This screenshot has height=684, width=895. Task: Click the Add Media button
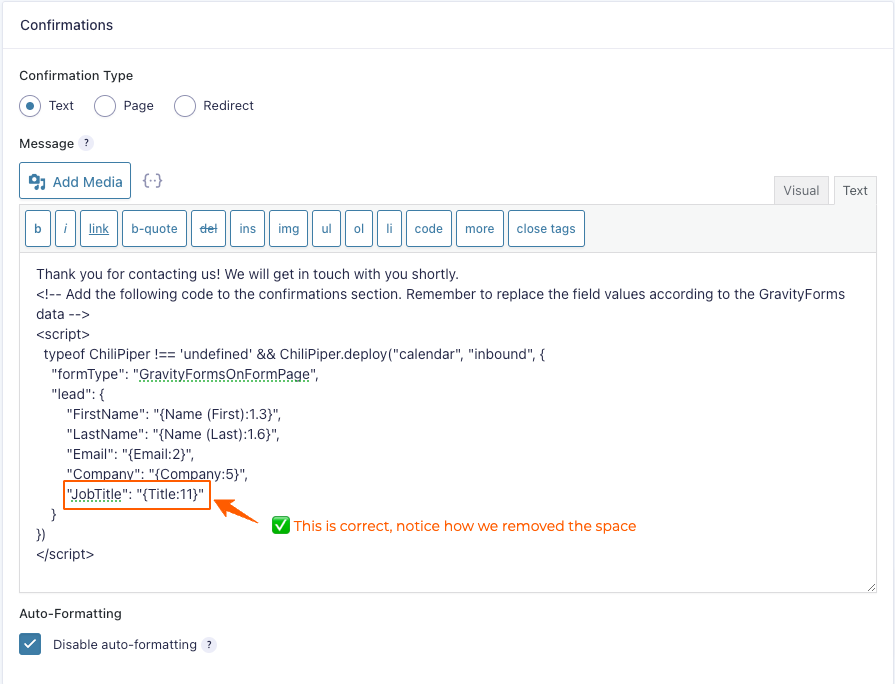pos(75,181)
